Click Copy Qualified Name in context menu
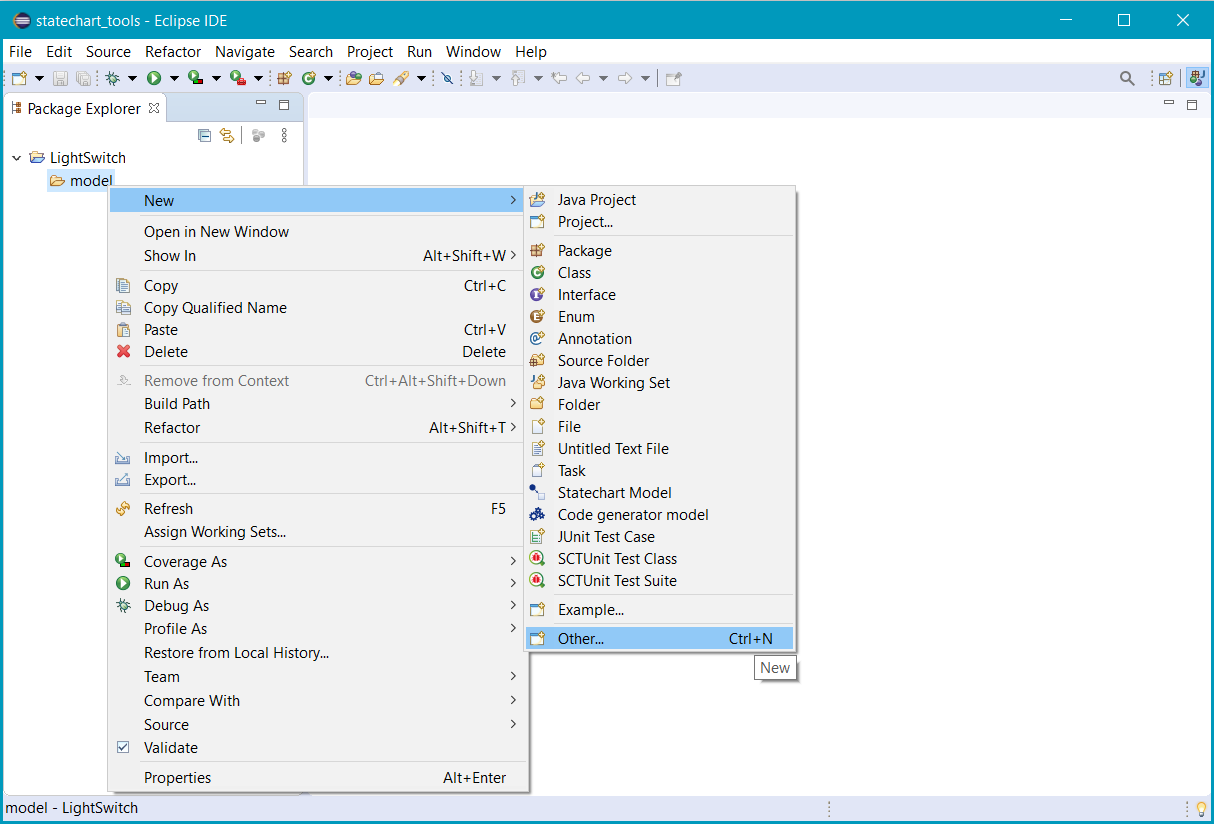This screenshot has width=1214, height=824. pos(317,308)
